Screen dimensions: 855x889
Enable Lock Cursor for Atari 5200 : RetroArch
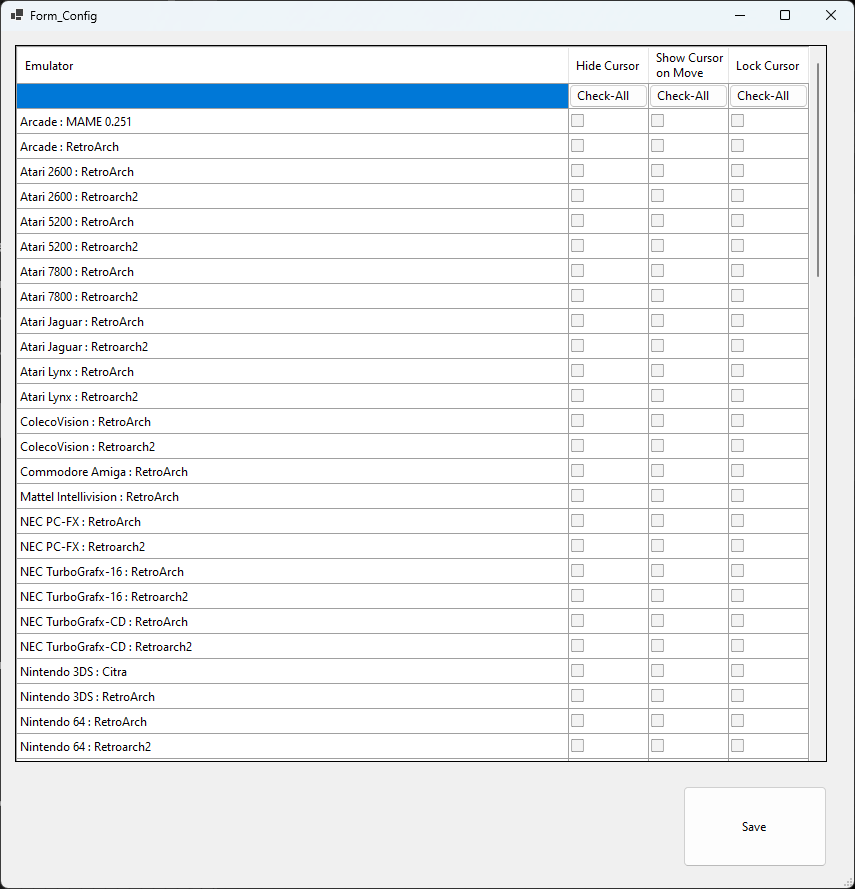pyautogui.click(x=737, y=221)
